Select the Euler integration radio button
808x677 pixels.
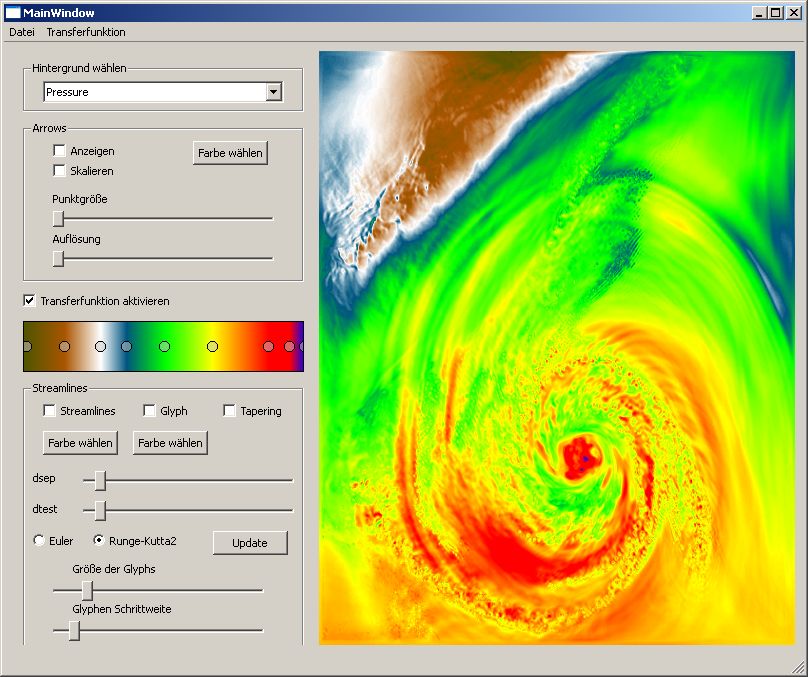40,541
